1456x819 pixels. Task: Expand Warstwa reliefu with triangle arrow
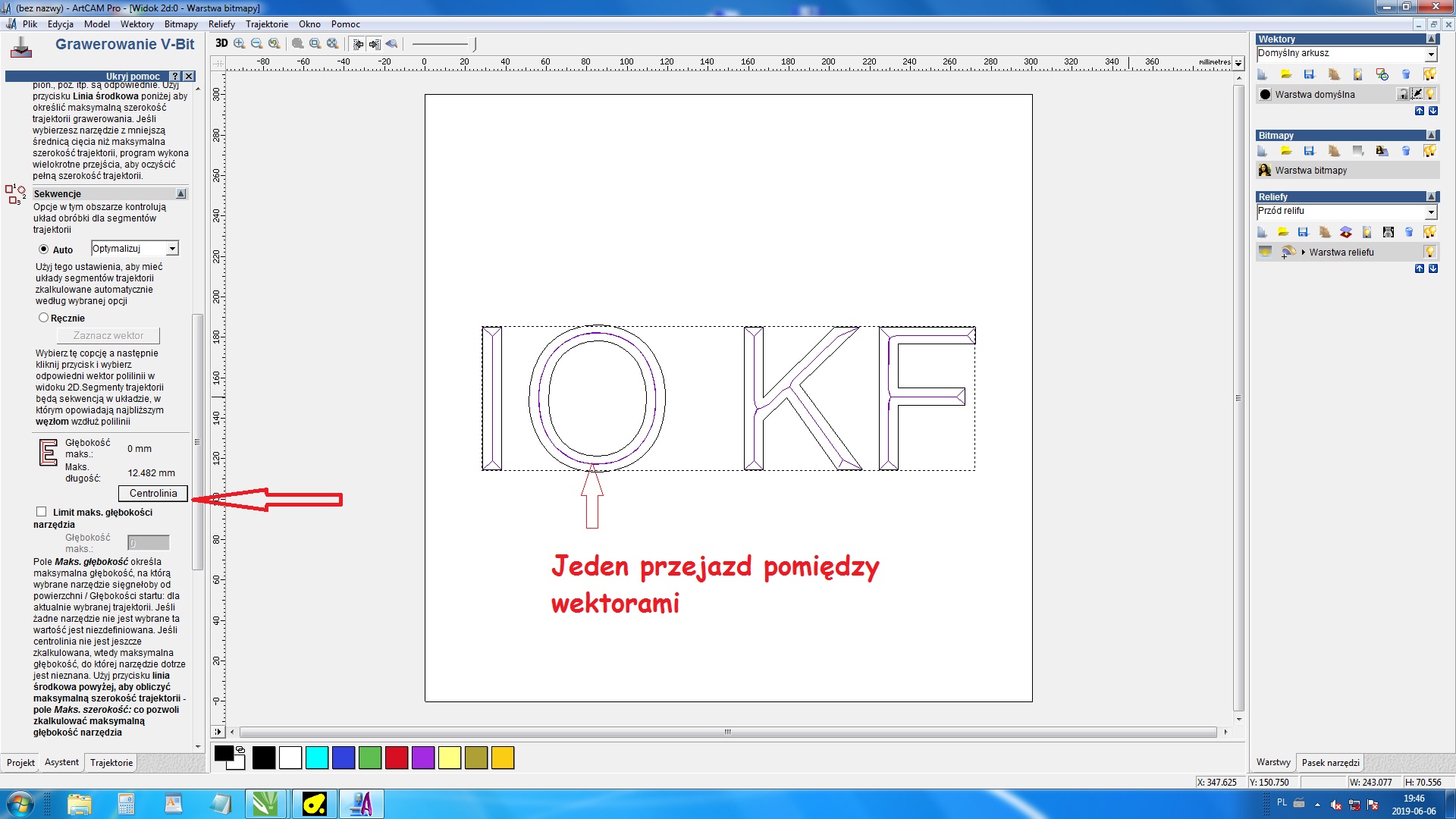(x=1303, y=253)
